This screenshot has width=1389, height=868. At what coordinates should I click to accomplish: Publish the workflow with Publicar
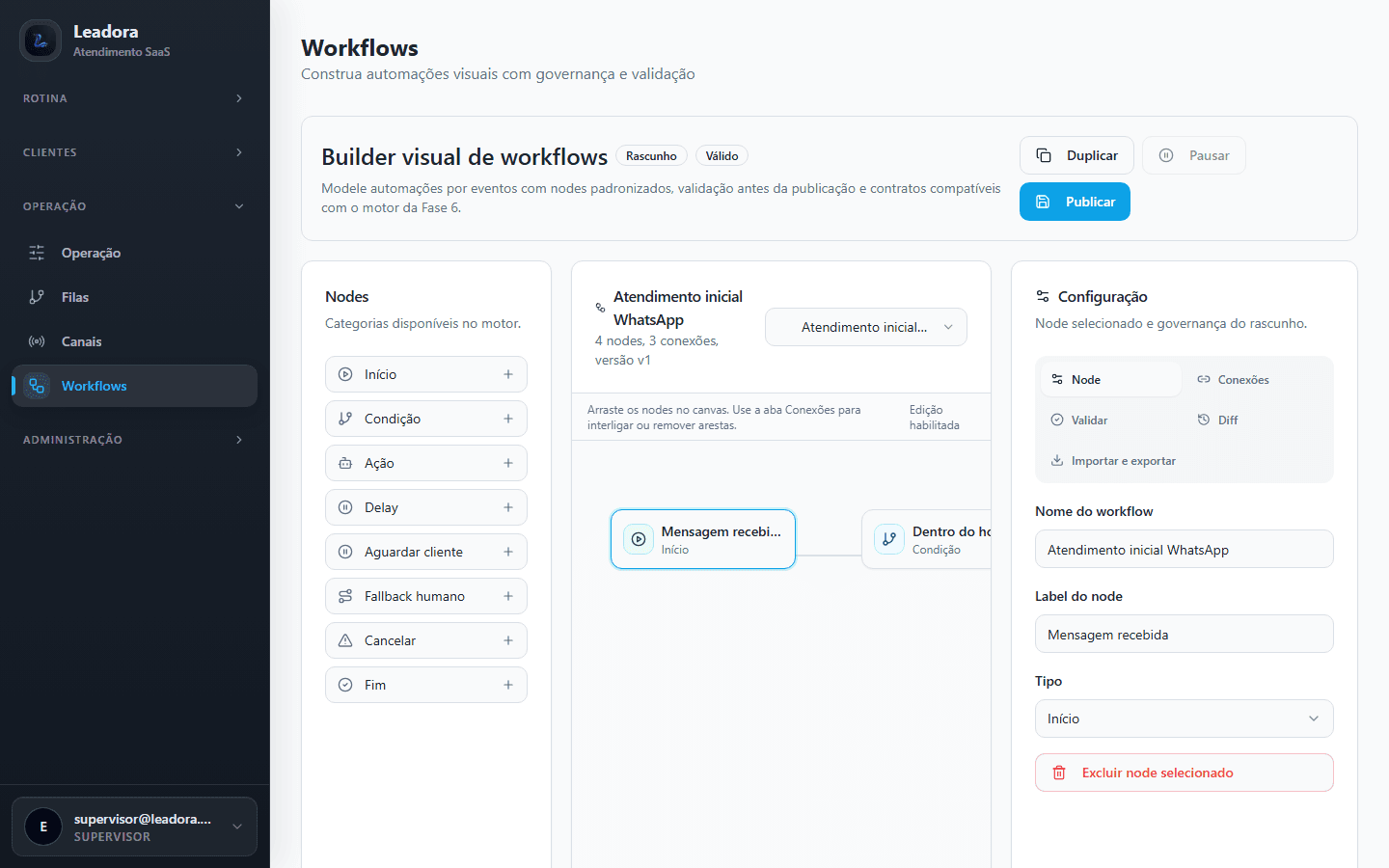pyautogui.click(x=1075, y=202)
